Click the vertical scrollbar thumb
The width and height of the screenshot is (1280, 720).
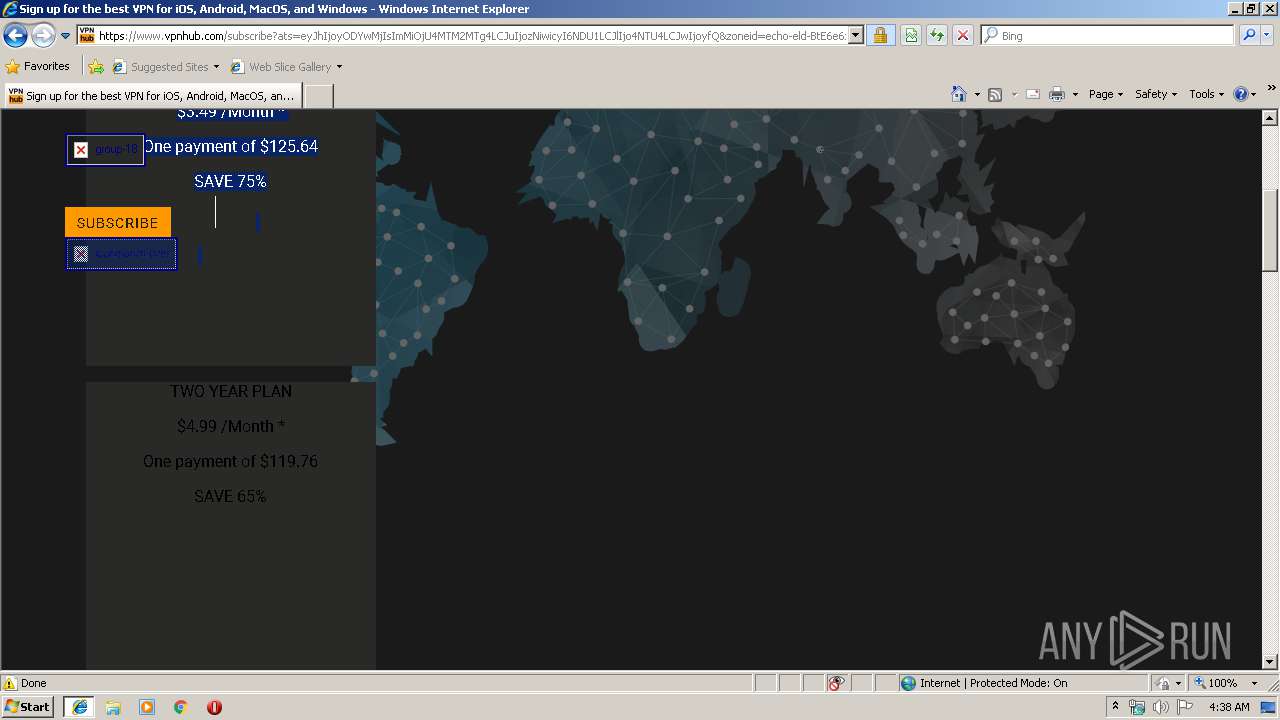pyautogui.click(x=1270, y=229)
